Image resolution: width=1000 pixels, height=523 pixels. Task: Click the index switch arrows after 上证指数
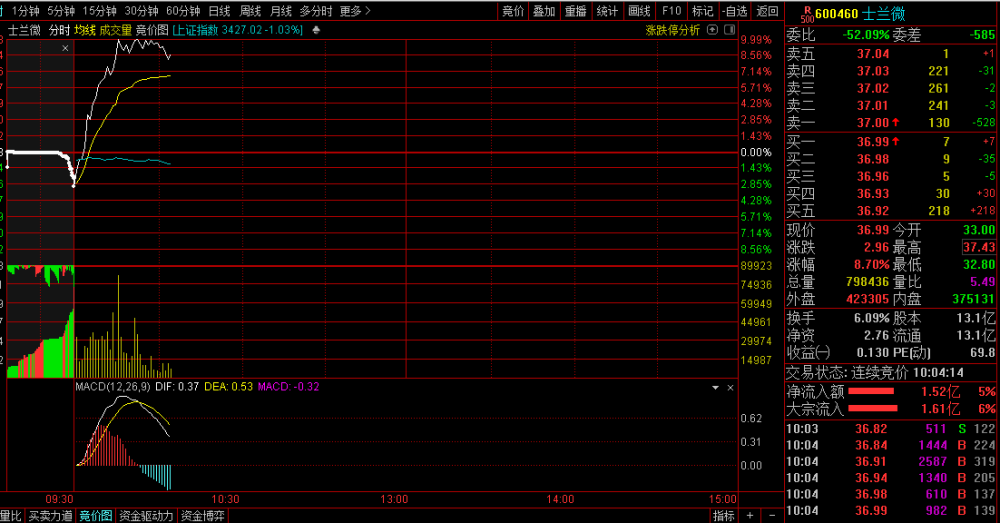click(316, 30)
